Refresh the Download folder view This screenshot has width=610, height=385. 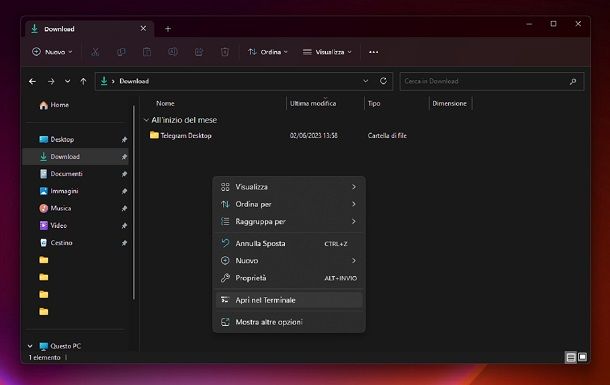(383, 81)
